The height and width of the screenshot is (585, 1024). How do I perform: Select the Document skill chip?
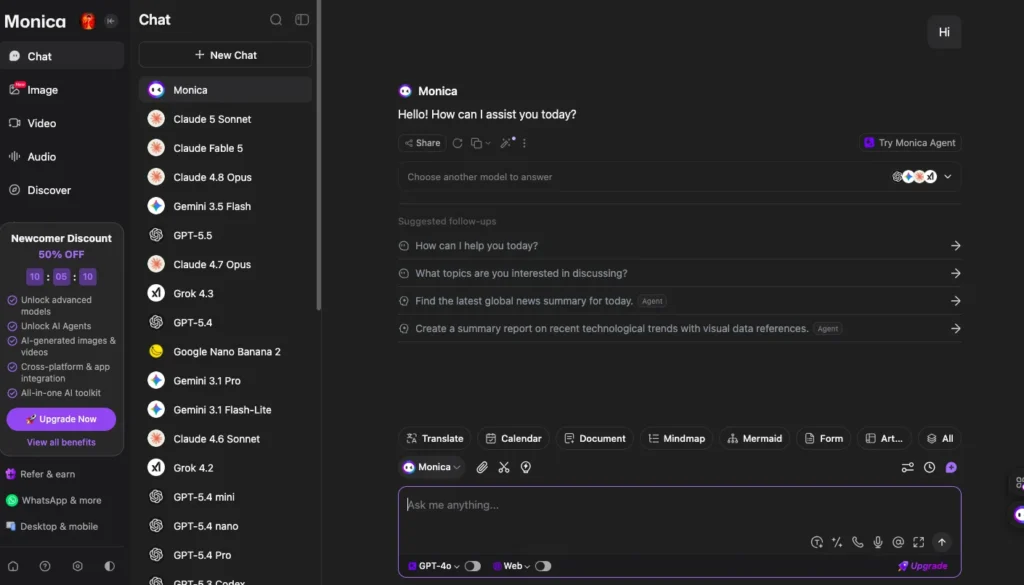pos(594,439)
